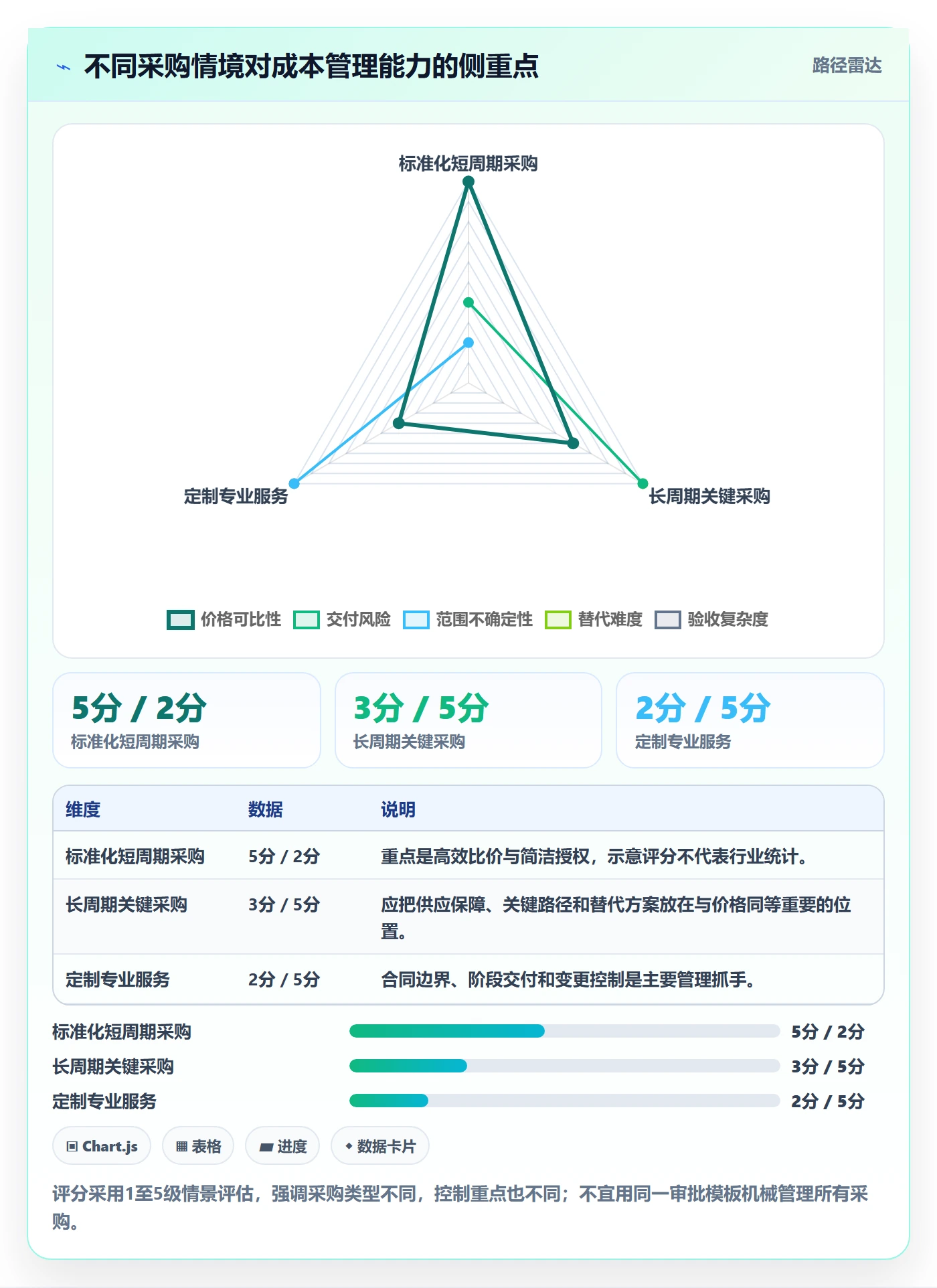Click the lightning bolt icon beside the title
The height and width of the screenshot is (1288, 937).
tap(64, 67)
